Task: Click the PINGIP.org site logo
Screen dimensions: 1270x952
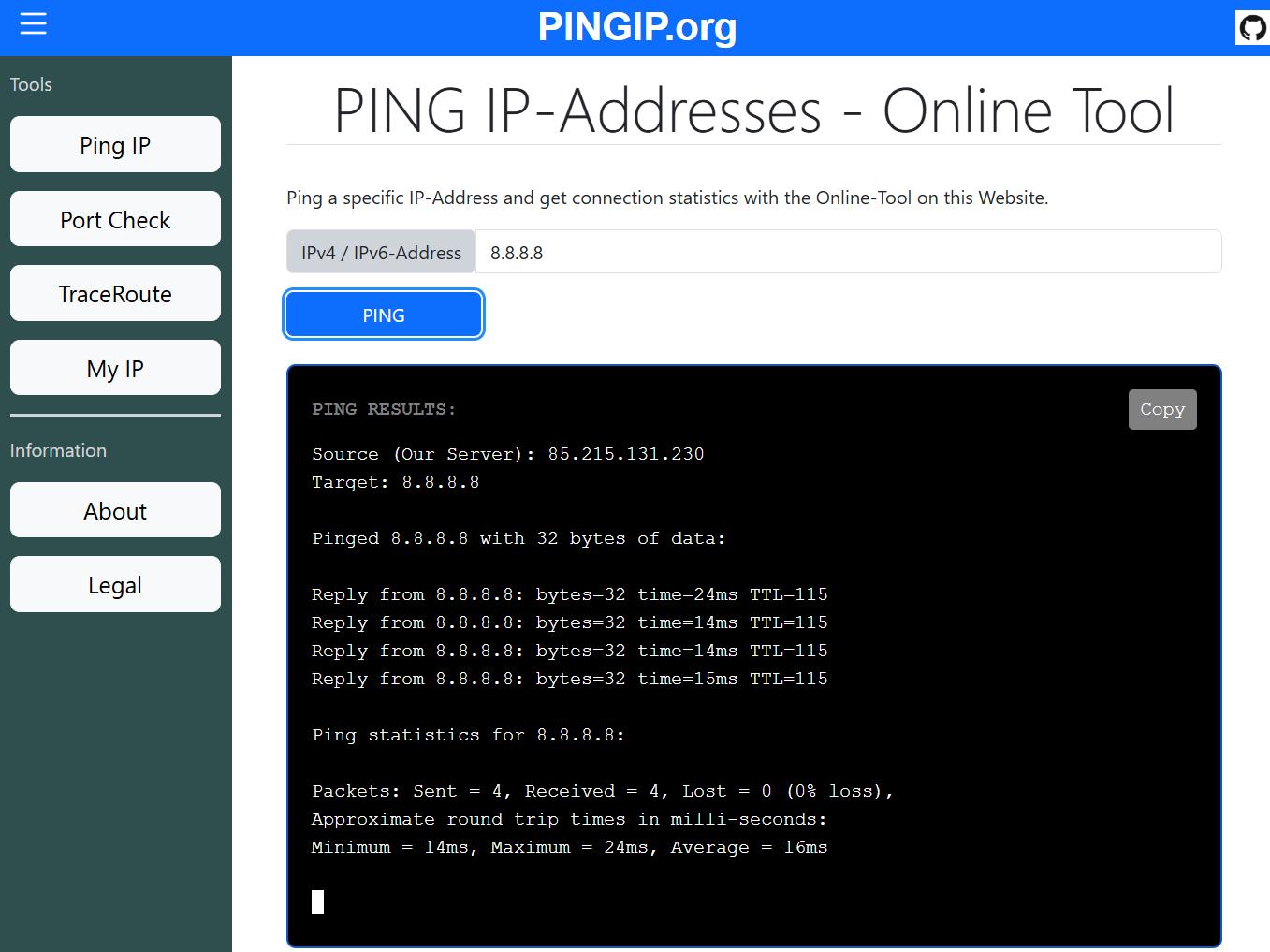Action: coord(636,27)
